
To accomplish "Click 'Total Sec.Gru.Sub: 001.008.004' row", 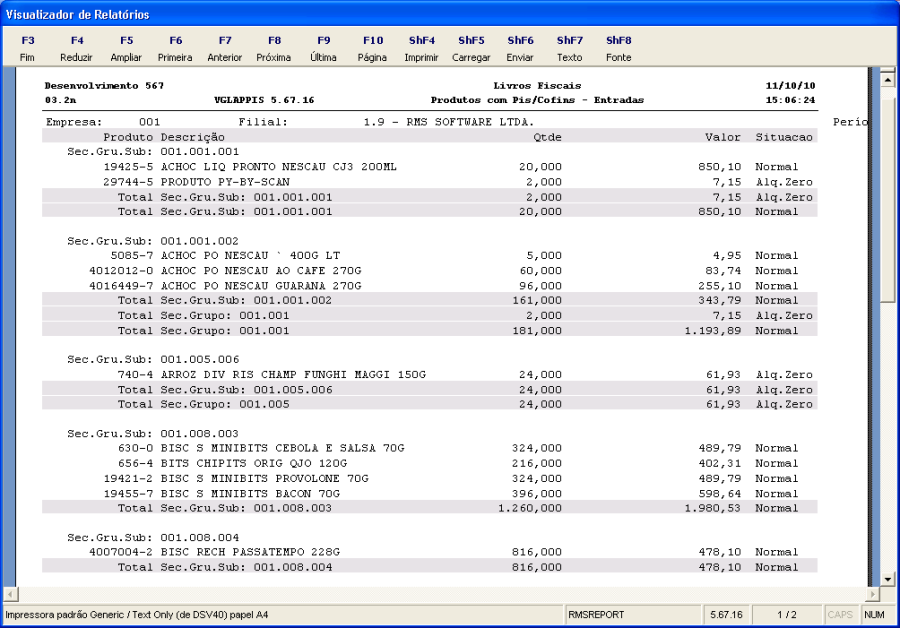I will pyautogui.click(x=429, y=567).
